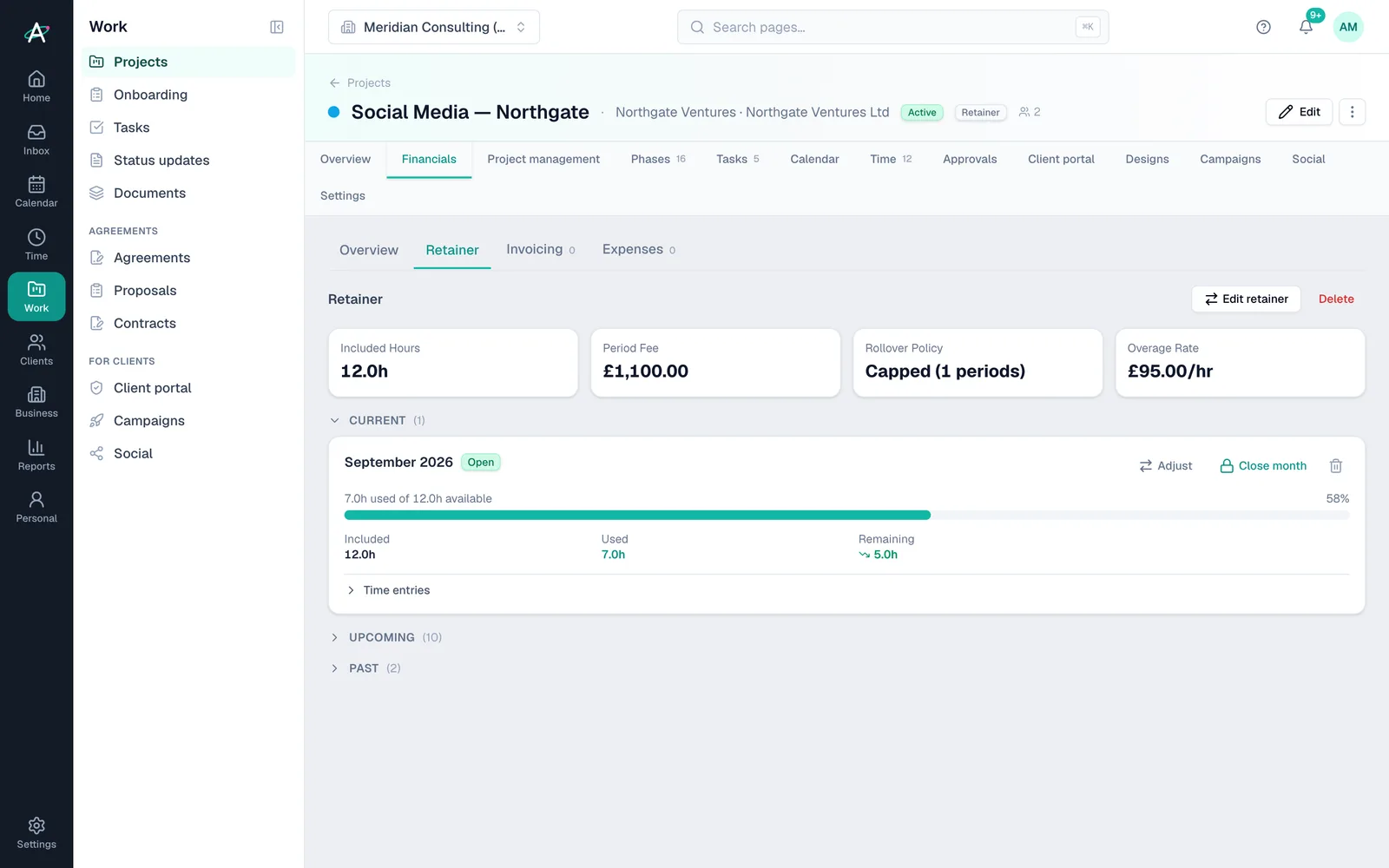Expand Time entries for September 2026
Viewport: 1389px width, 868px height.
pyautogui.click(x=388, y=590)
